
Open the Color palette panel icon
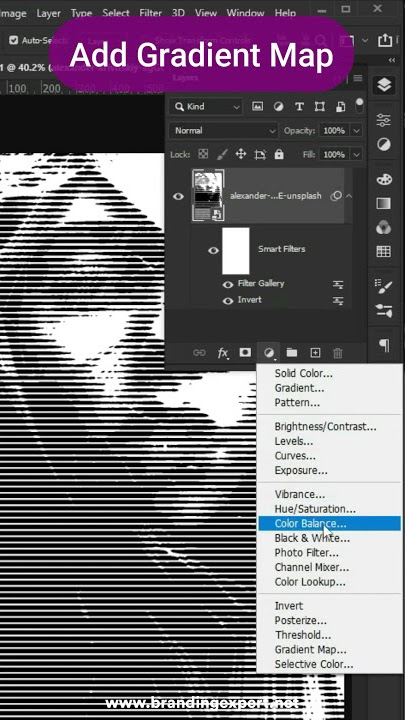384,180
